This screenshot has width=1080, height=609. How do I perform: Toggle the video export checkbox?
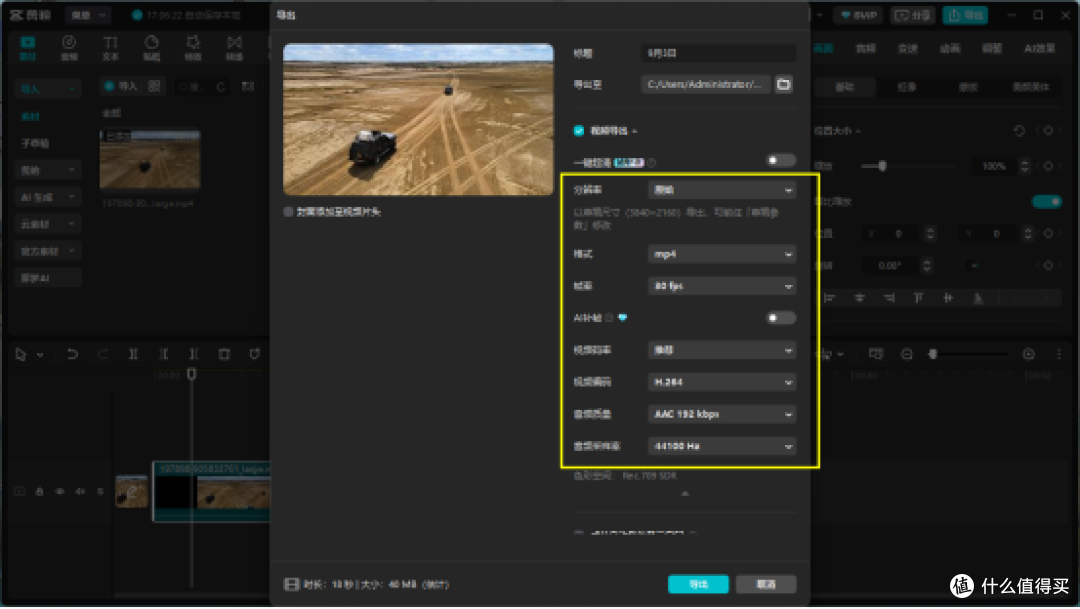pos(579,131)
